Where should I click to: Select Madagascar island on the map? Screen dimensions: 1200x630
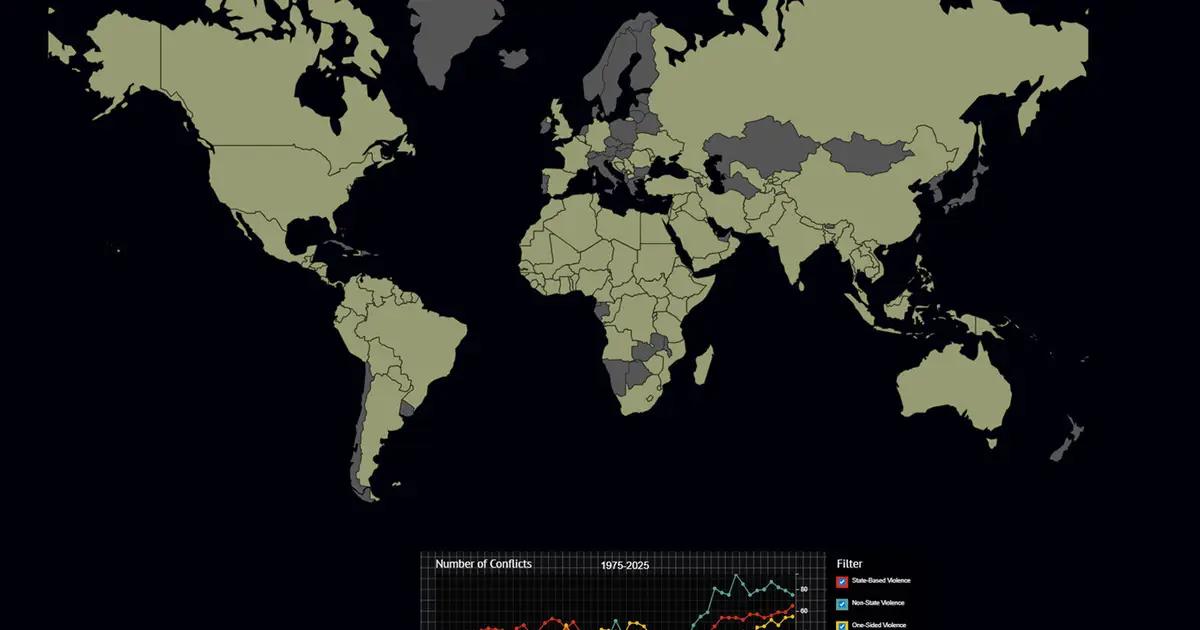coord(702,365)
